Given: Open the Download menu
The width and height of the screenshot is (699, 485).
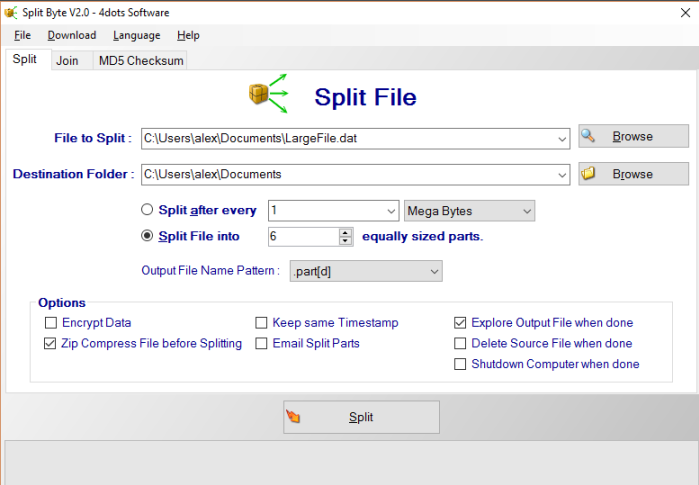Looking at the screenshot, I should click(72, 35).
